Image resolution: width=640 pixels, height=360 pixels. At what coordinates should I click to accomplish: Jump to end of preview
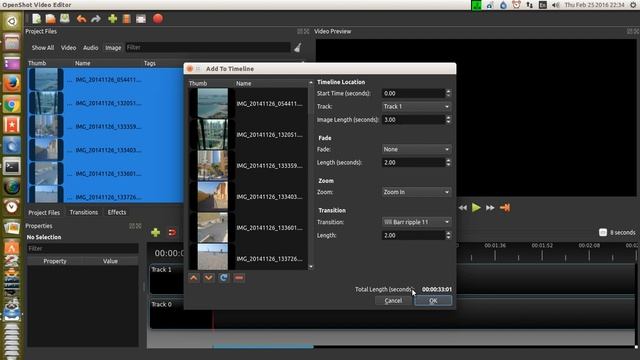pyautogui.click(x=505, y=208)
